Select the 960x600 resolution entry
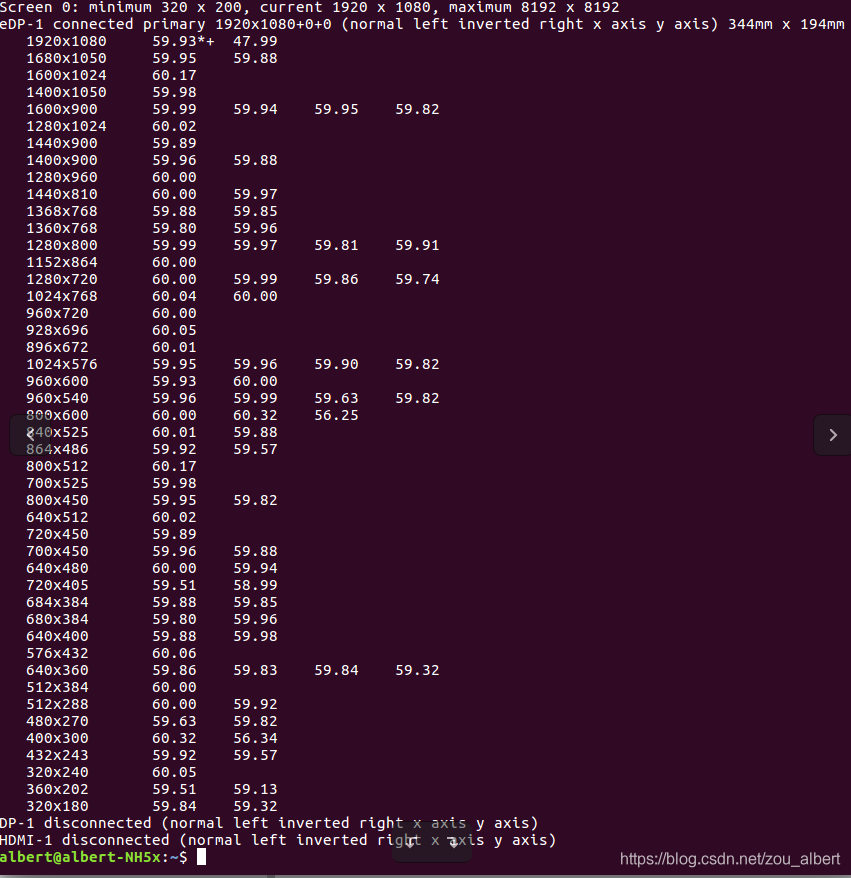 click(x=57, y=381)
